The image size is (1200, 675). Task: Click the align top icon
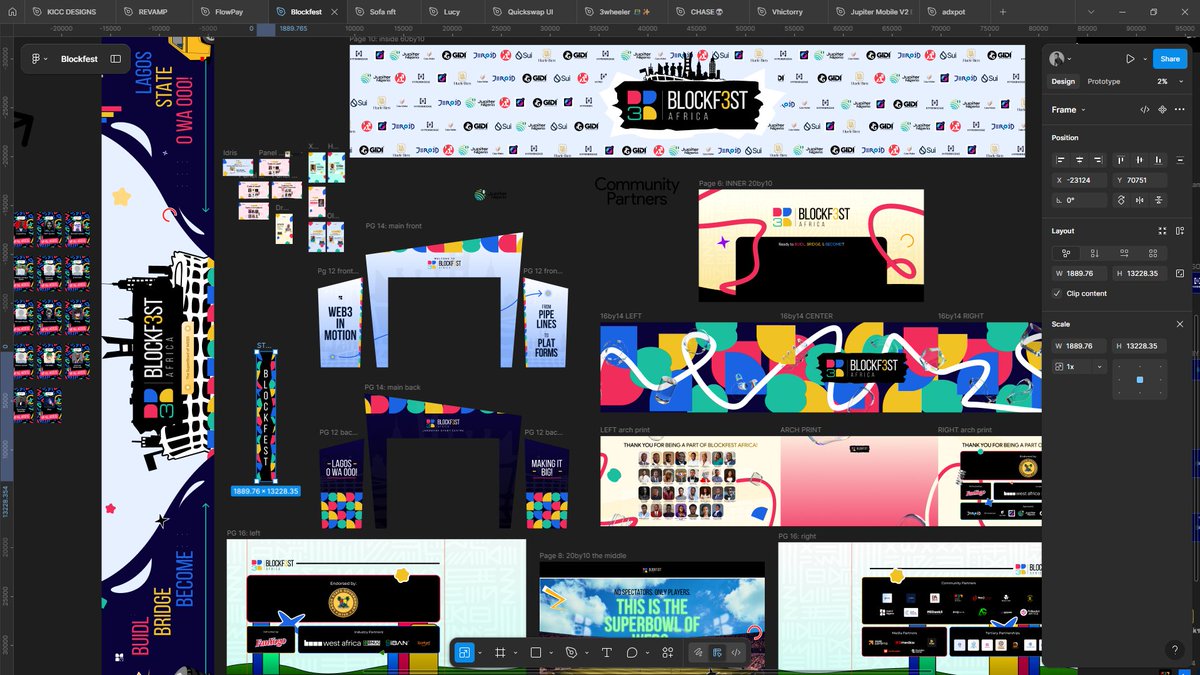[x=1121, y=160]
